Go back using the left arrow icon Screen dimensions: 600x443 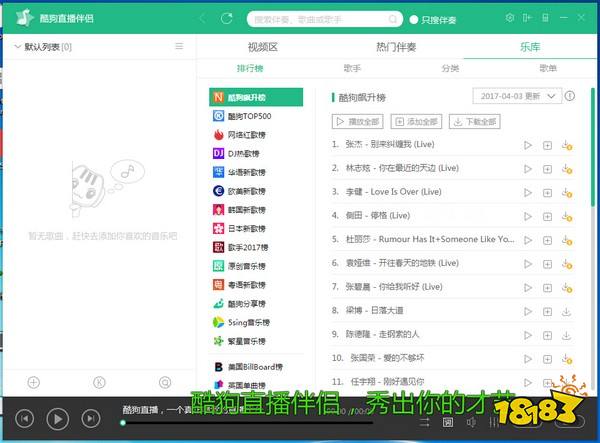pyautogui.click(x=204, y=19)
